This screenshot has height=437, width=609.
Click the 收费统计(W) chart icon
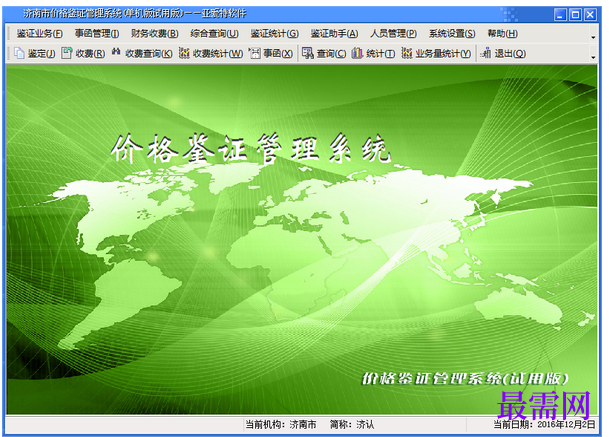[184, 53]
